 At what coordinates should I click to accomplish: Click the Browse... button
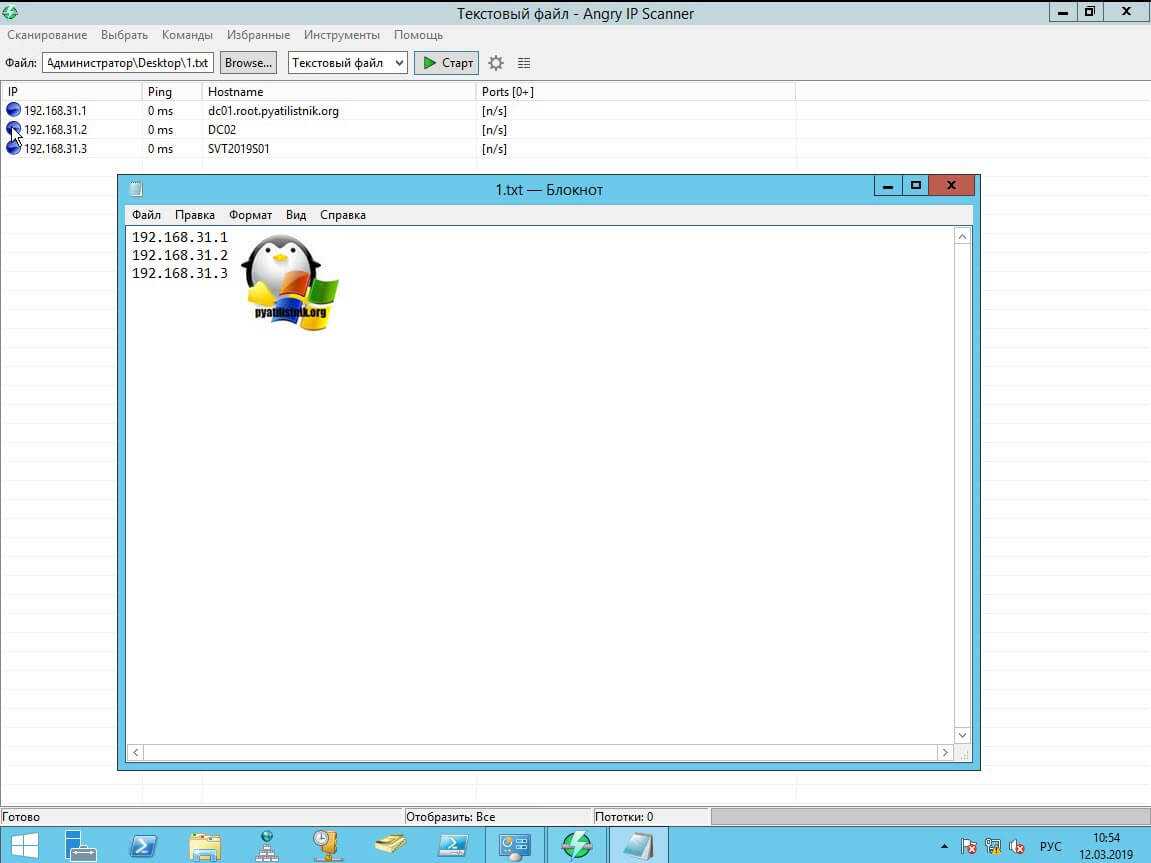pyautogui.click(x=248, y=63)
